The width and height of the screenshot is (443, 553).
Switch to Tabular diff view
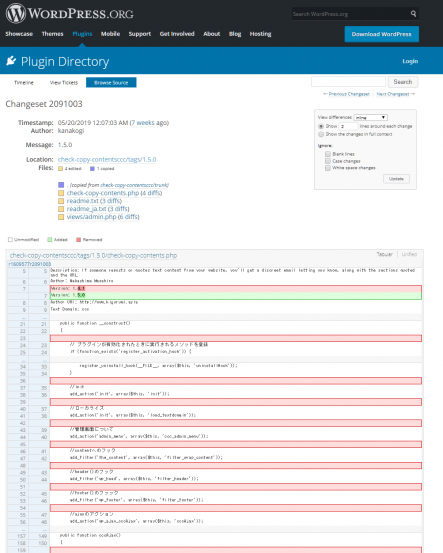[x=384, y=254]
